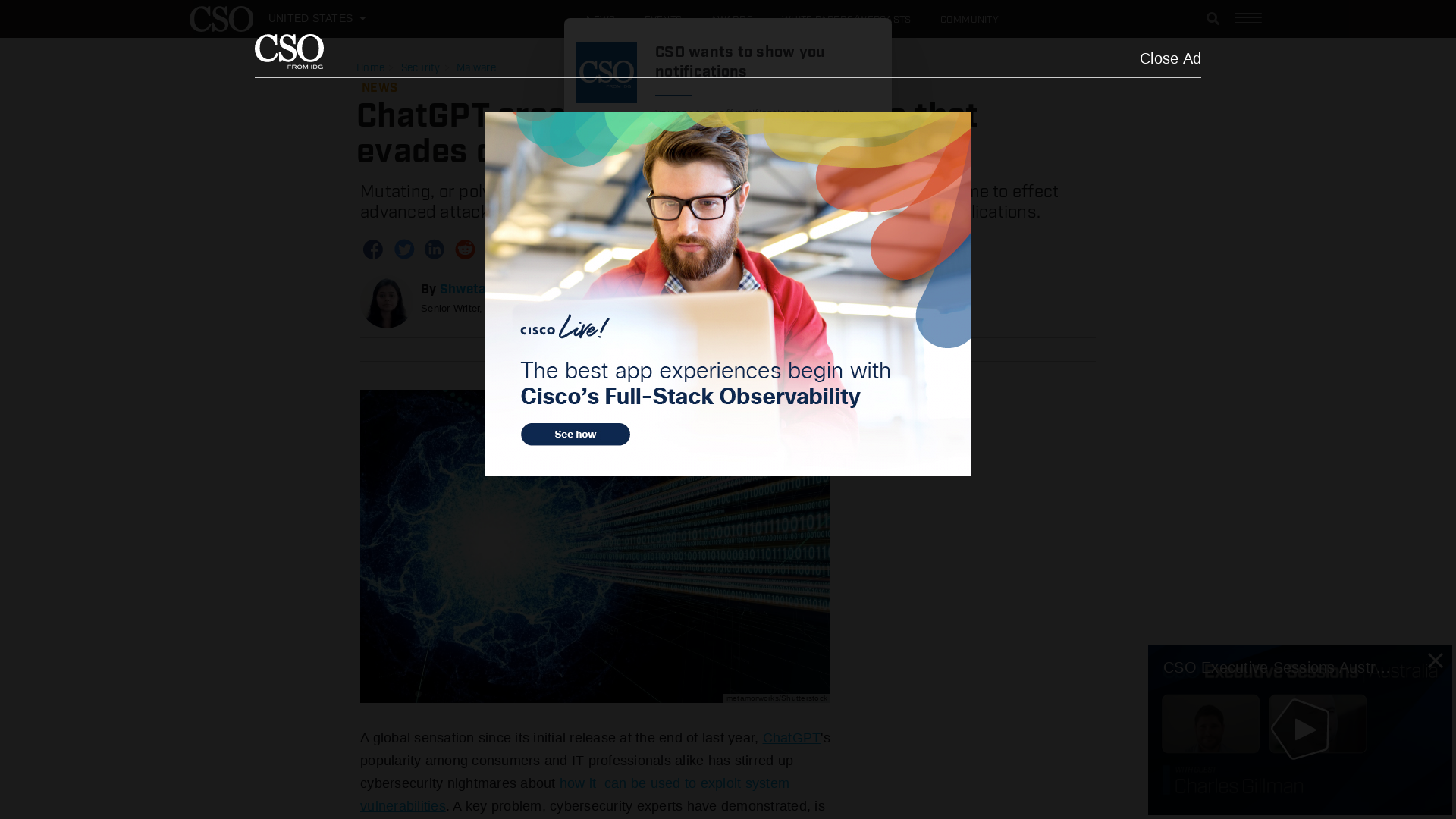
Task: Click the LinkedIn share icon
Action: click(x=434, y=249)
